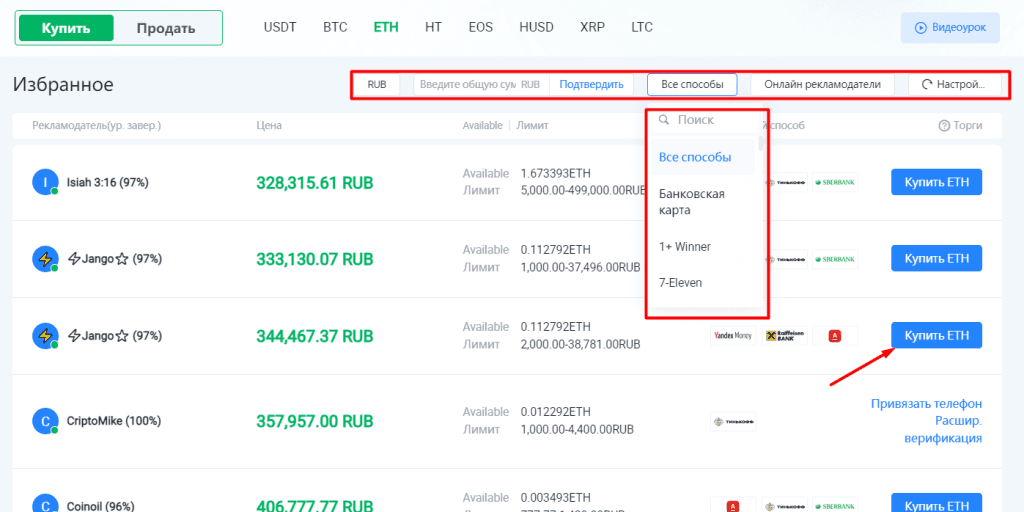Choose Все способы in the dropdown list
Screen dimensions: 1024x512
coord(702,157)
